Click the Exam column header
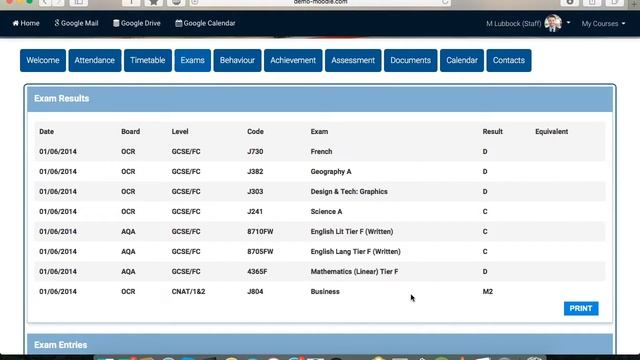This screenshot has height=360, width=640. point(319,131)
